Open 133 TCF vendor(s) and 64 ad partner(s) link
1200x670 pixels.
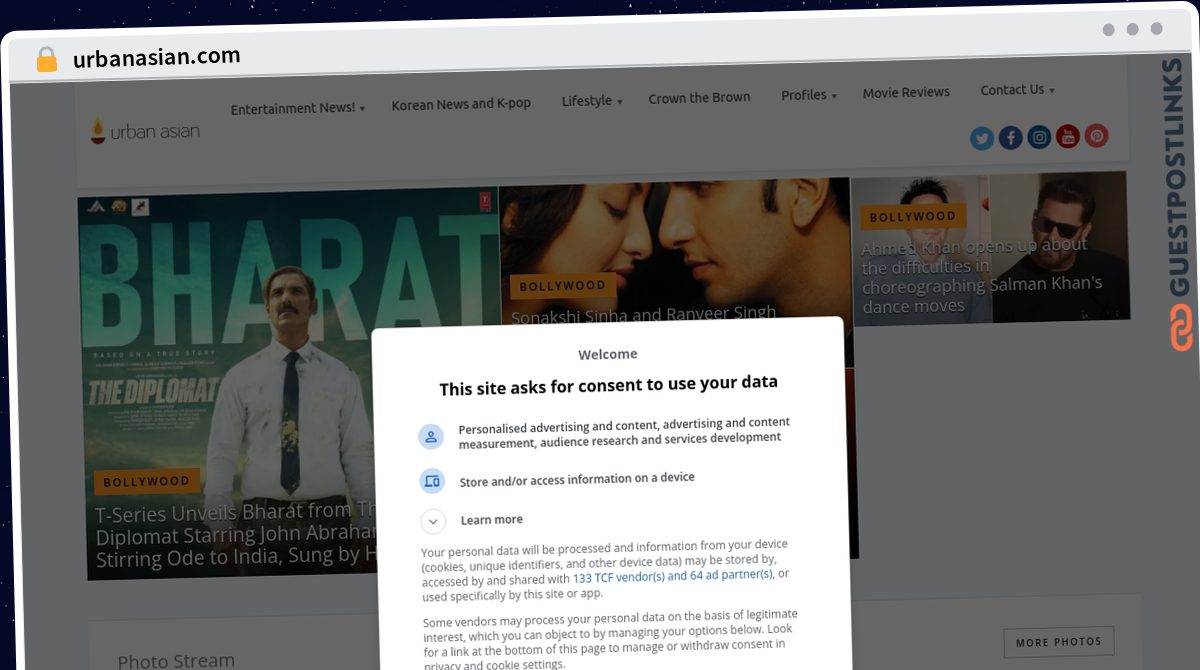click(x=673, y=576)
